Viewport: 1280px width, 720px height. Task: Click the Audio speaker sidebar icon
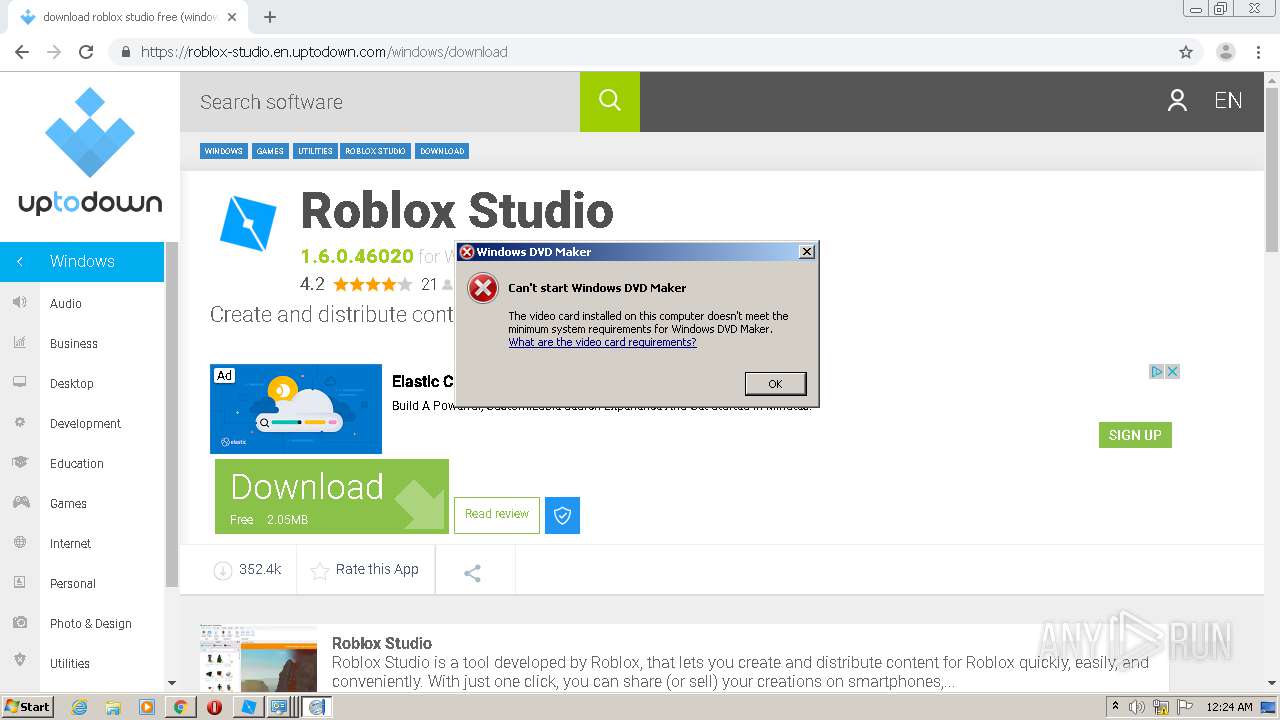point(19,302)
